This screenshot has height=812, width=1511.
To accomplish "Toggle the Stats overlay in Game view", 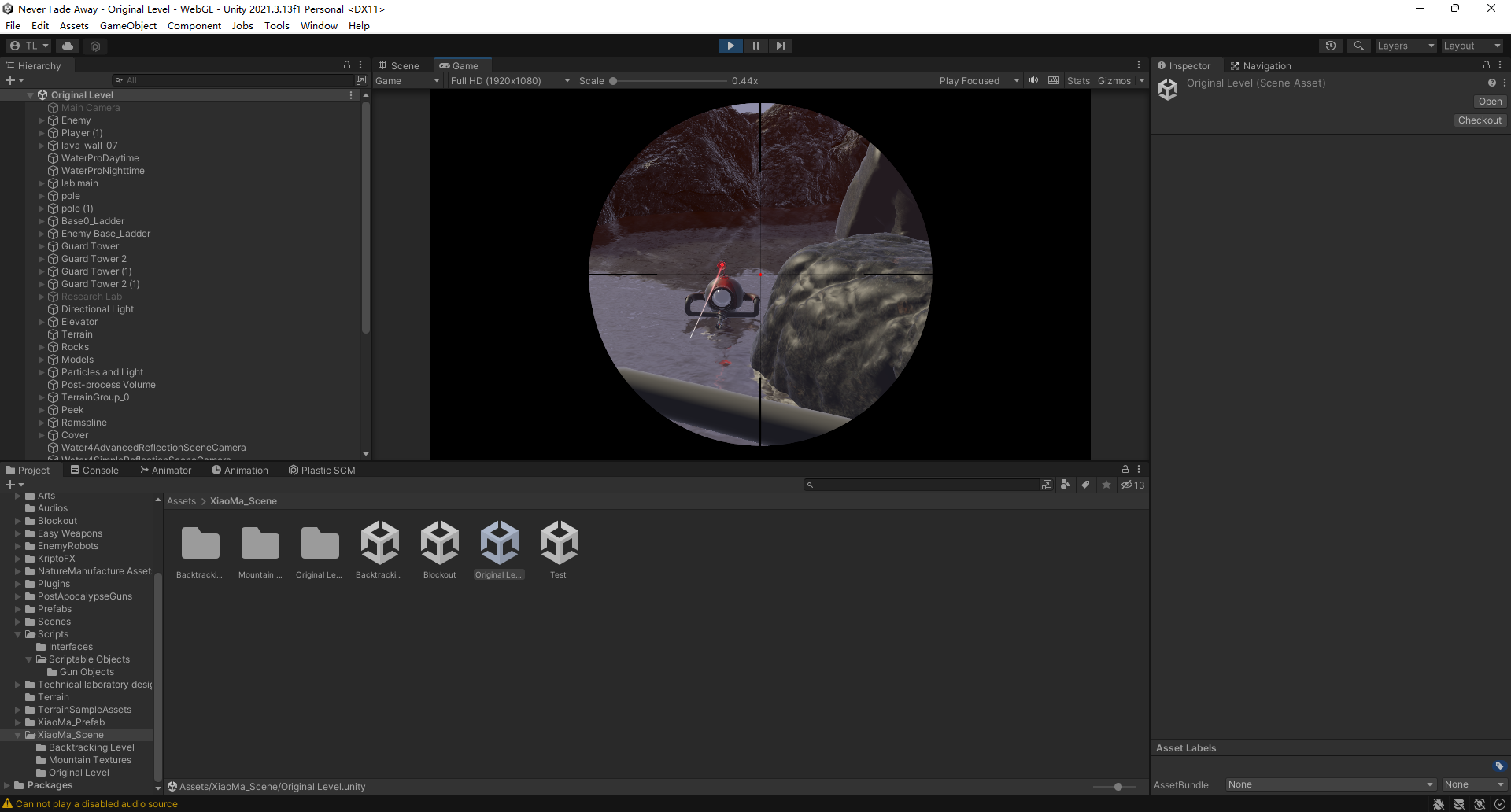I will pos(1077,80).
